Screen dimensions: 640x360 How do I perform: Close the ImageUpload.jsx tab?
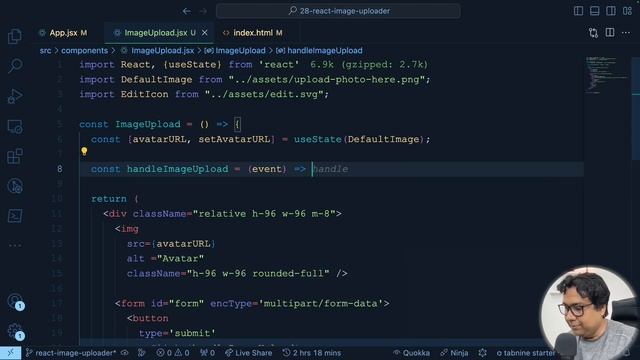coord(204,33)
